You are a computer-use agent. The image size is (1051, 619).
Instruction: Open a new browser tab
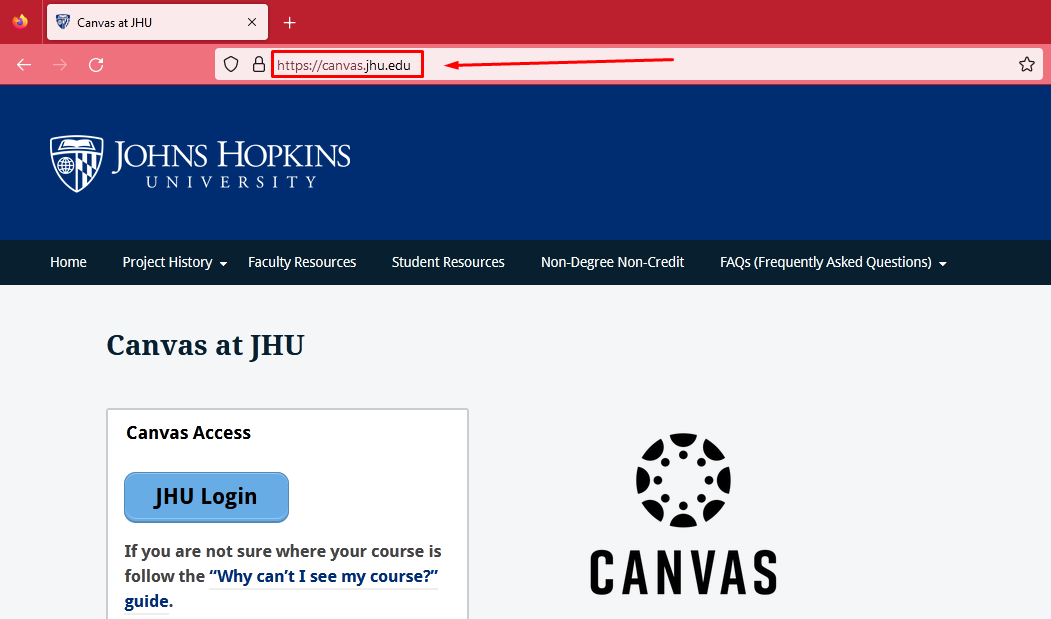click(x=290, y=23)
